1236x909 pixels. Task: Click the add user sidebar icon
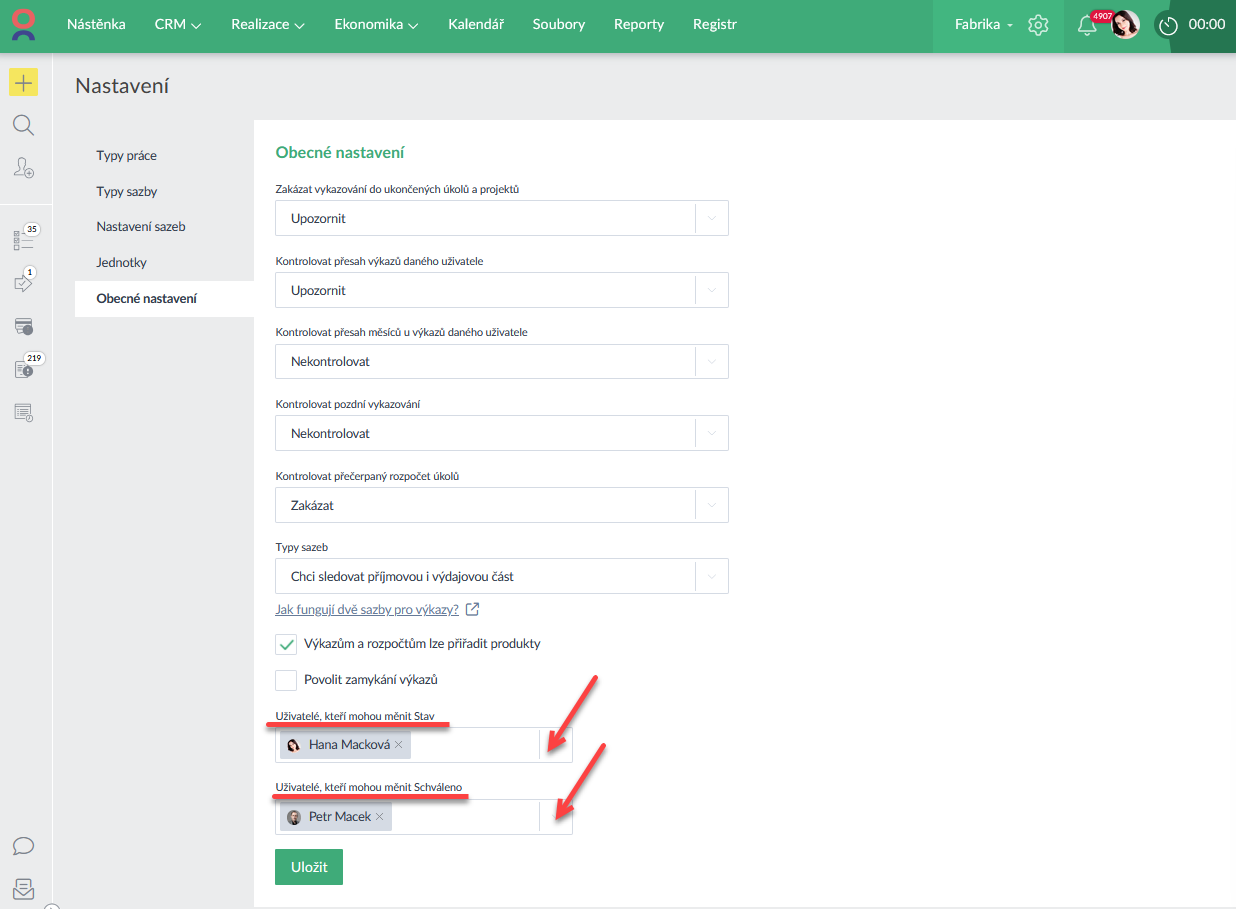(x=24, y=168)
